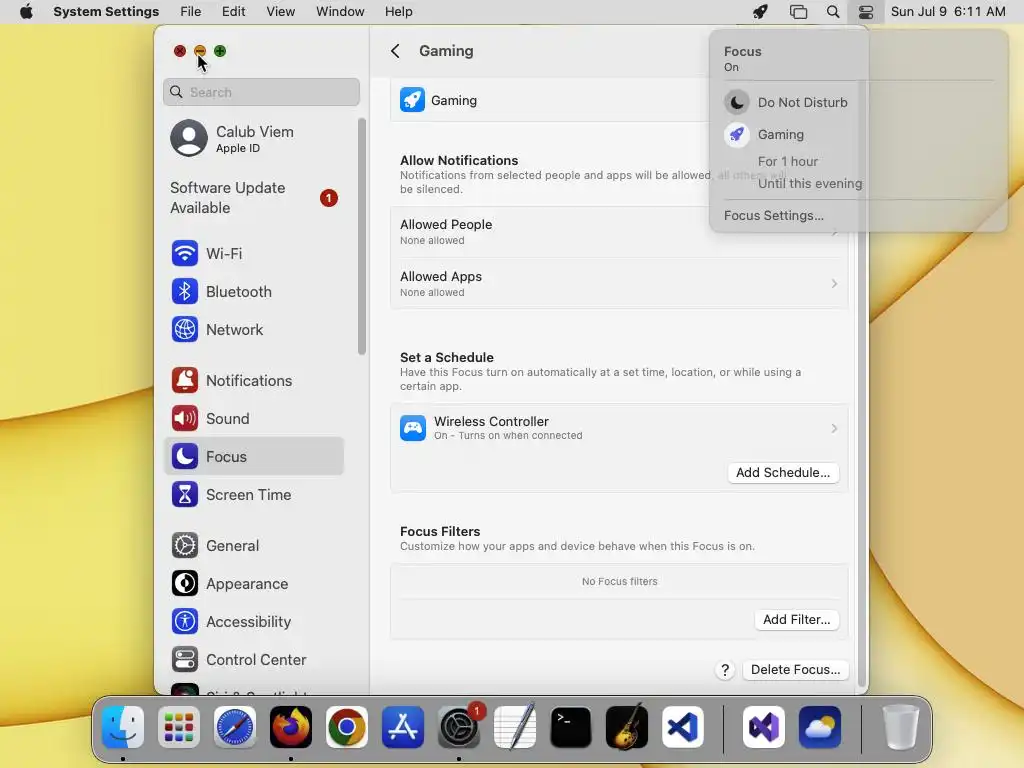Open Focus Settings from the popup
The width and height of the screenshot is (1024, 768).
pos(773,216)
